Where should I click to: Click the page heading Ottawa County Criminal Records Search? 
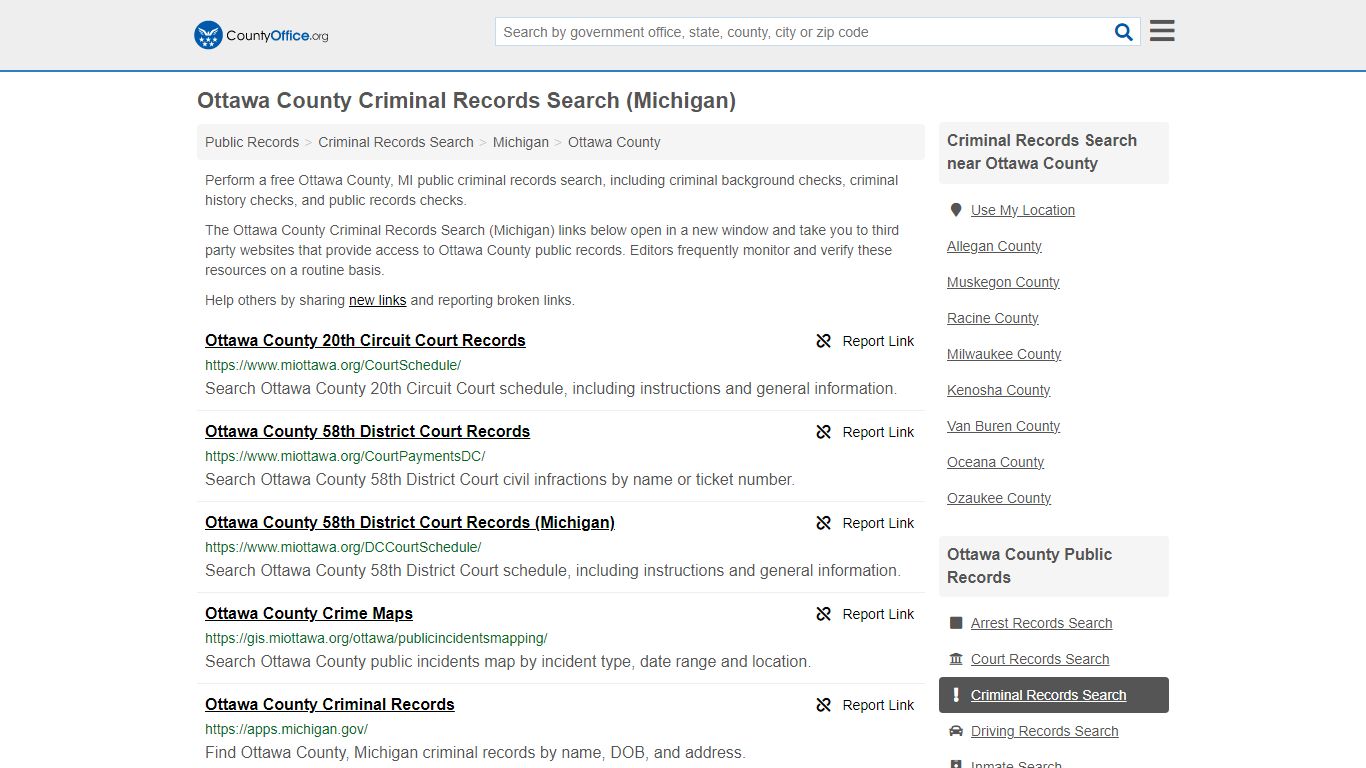tap(466, 100)
